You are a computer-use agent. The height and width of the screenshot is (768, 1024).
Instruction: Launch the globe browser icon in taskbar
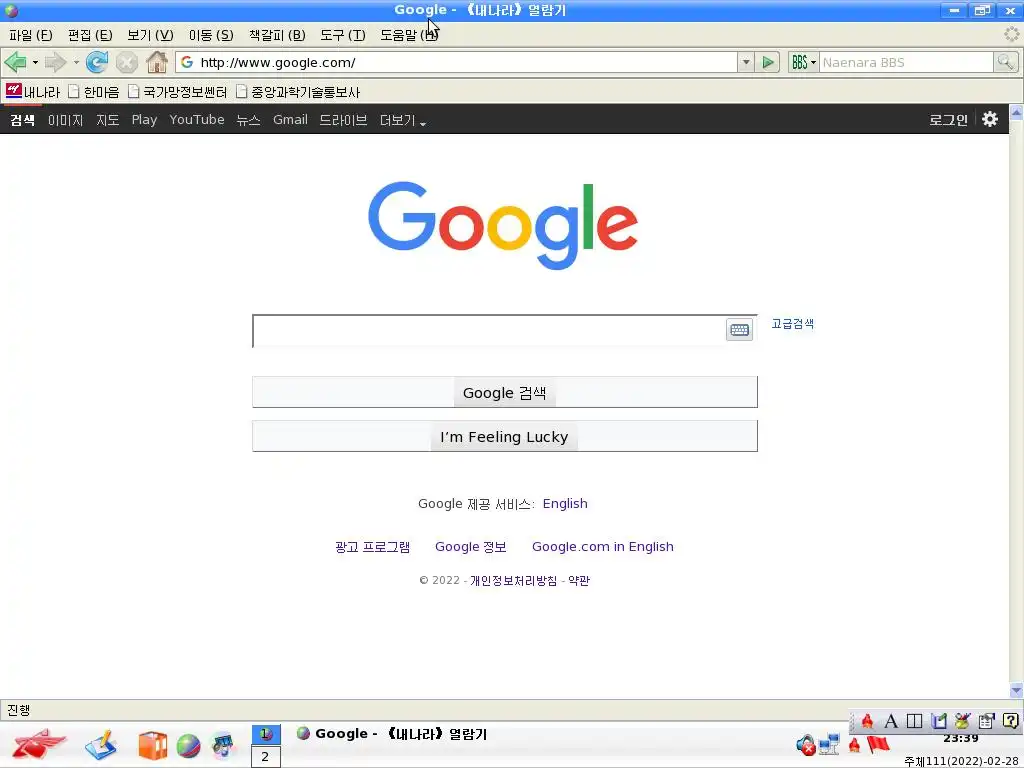(x=189, y=746)
